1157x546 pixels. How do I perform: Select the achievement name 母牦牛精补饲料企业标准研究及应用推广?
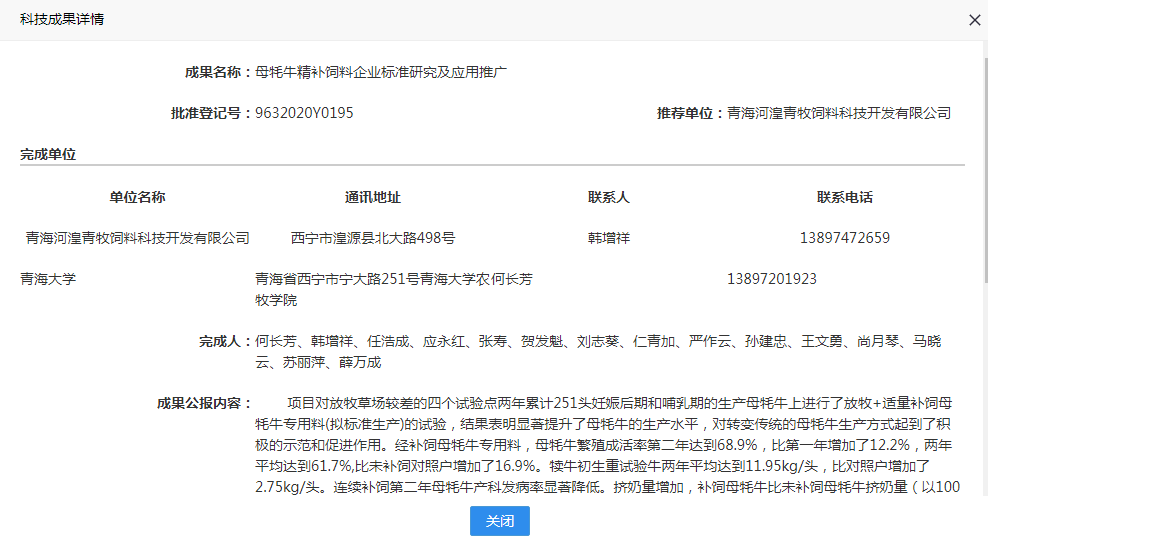click(381, 72)
